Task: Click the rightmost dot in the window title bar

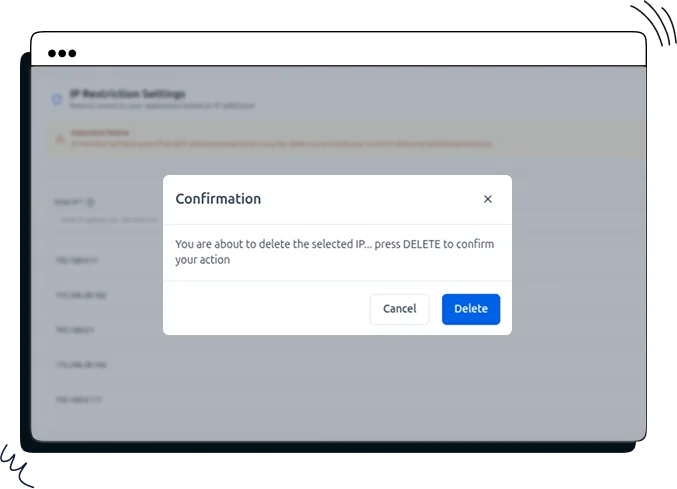Action: click(72, 53)
